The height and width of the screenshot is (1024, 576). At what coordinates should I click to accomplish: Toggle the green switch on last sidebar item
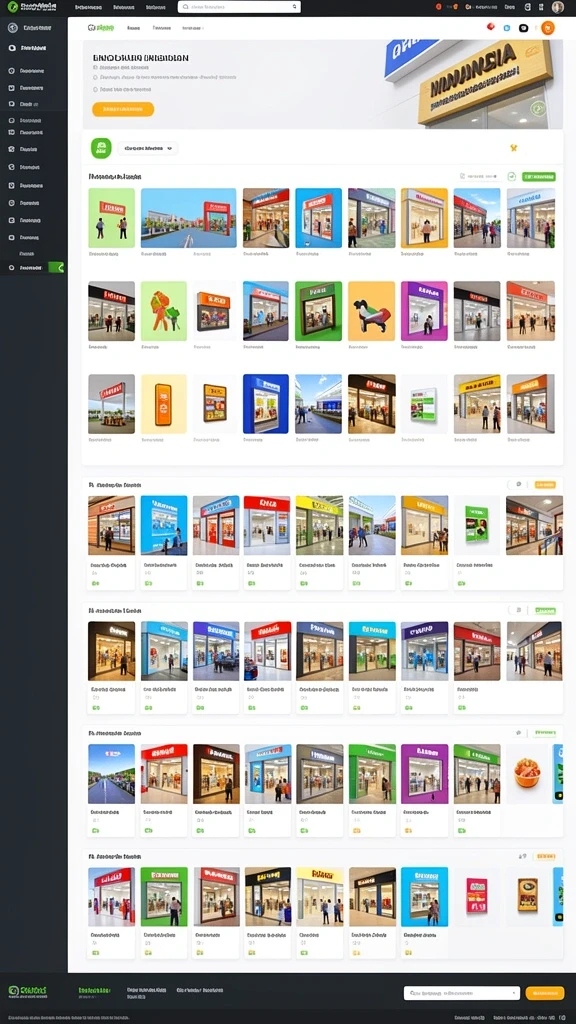coord(56,267)
